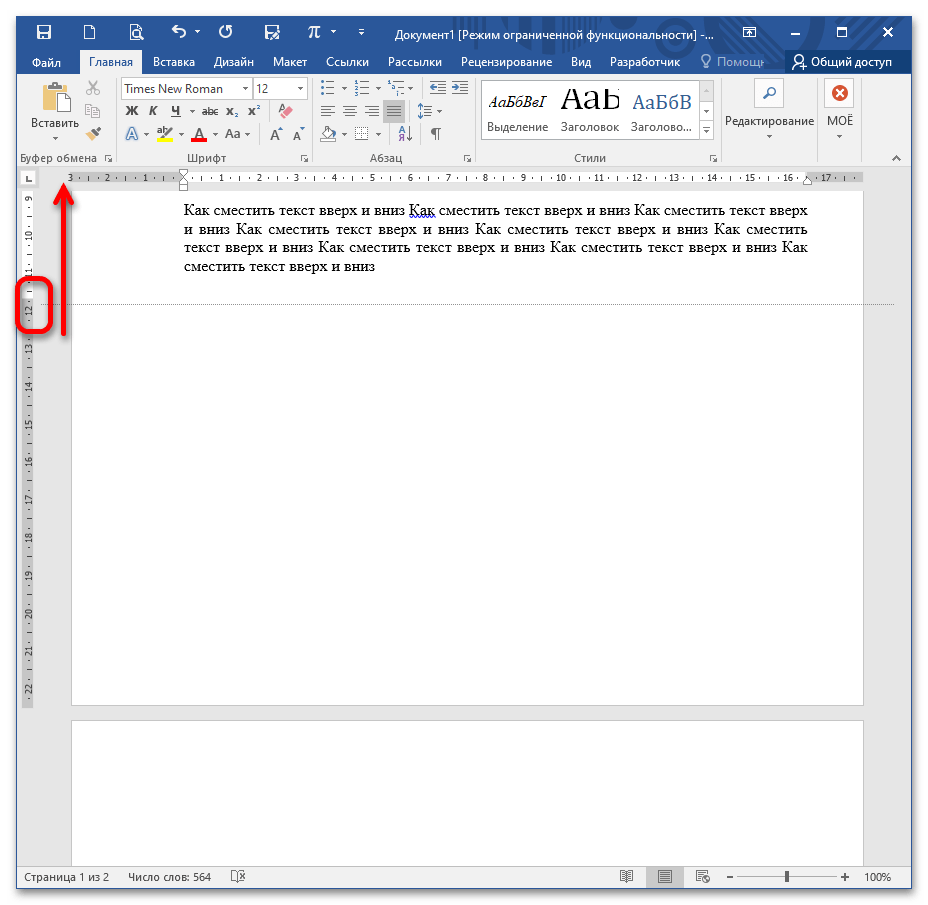Switch to the Вставка ribbon tab

(x=174, y=62)
